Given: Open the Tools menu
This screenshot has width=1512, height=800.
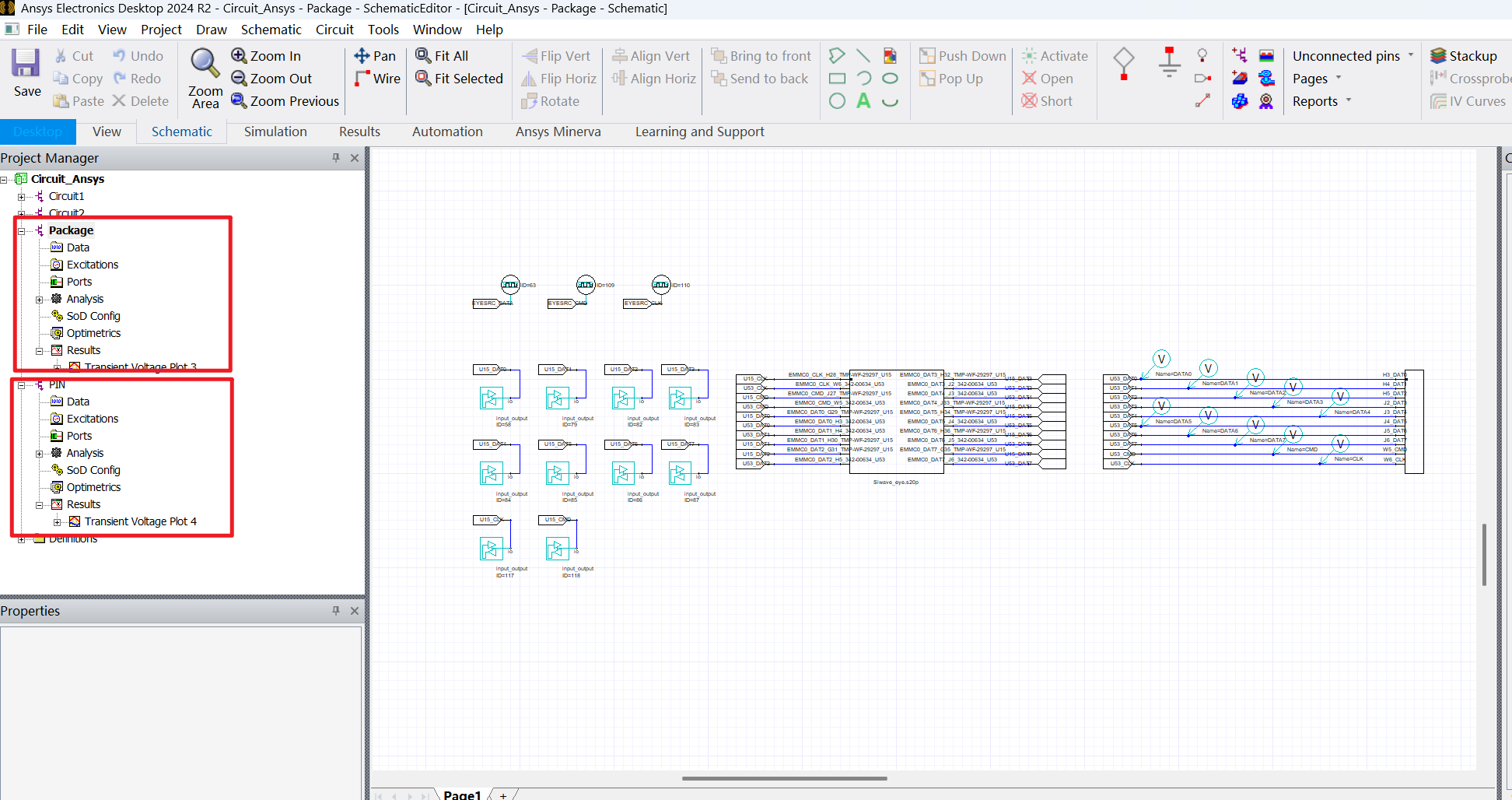Looking at the screenshot, I should pos(383,30).
